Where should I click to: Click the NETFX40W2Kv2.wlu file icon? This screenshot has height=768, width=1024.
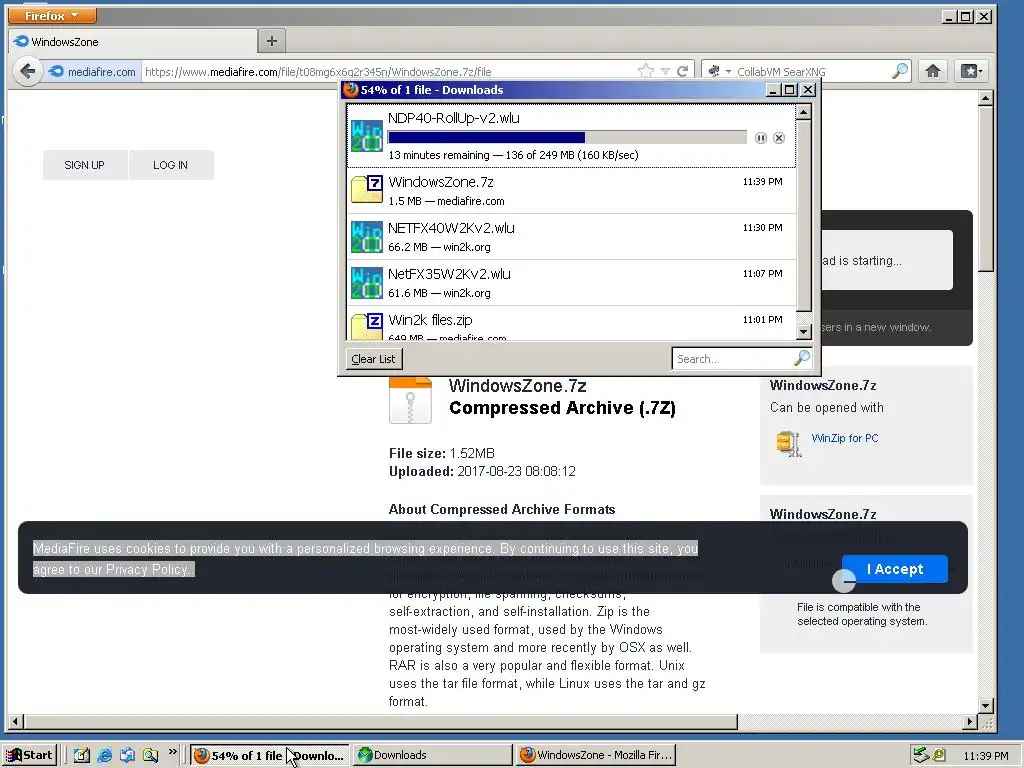click(367, 236)
